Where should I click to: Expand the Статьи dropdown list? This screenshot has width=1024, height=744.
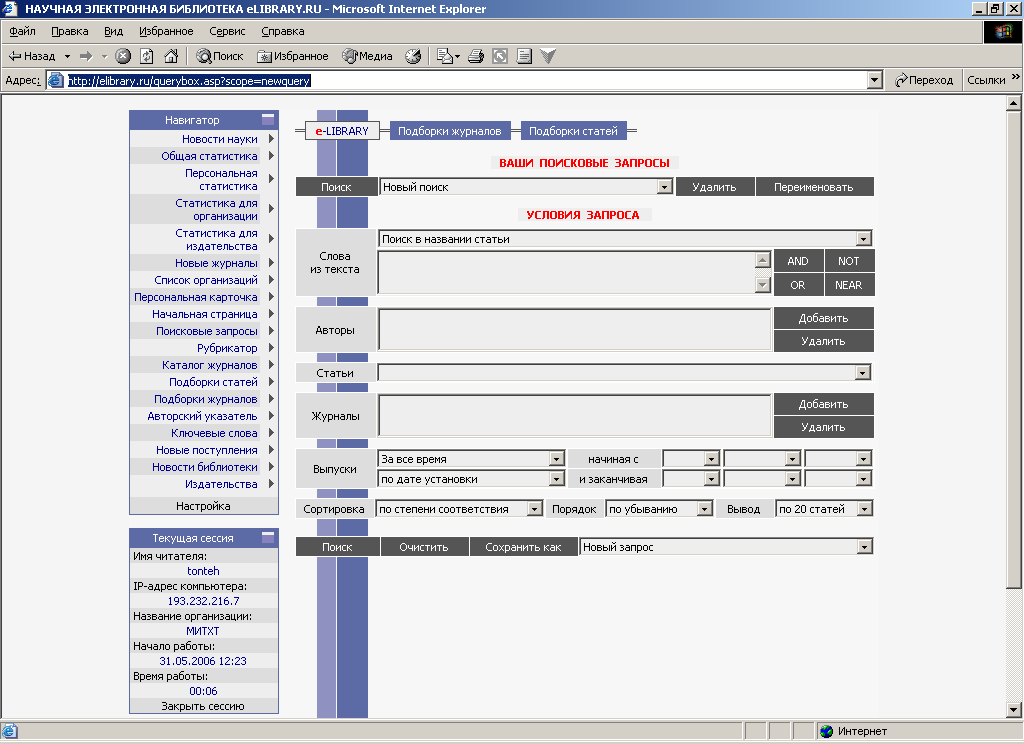click(863, 373)
